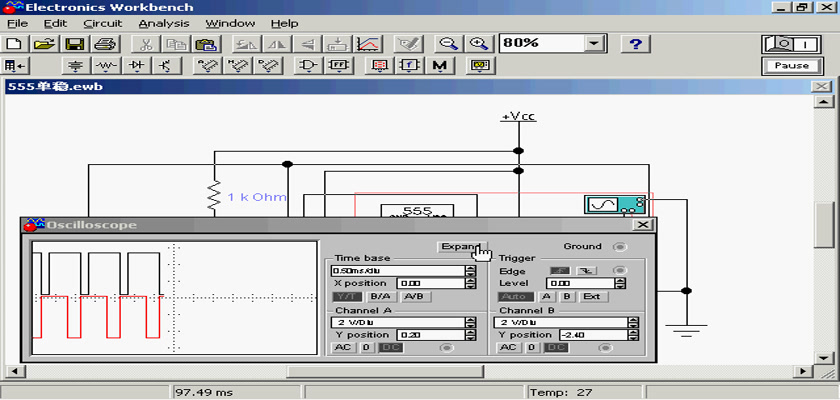Pause the simulation

(791, 66)
